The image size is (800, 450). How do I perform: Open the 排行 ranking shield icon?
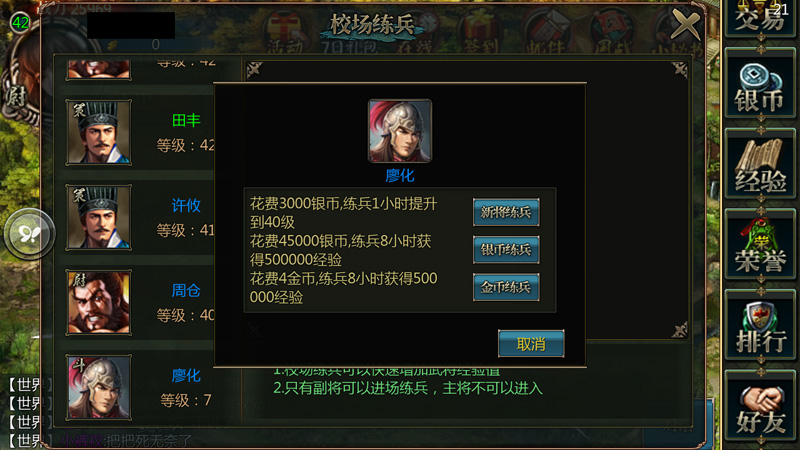pyautogui.click(x=760, y=329)
